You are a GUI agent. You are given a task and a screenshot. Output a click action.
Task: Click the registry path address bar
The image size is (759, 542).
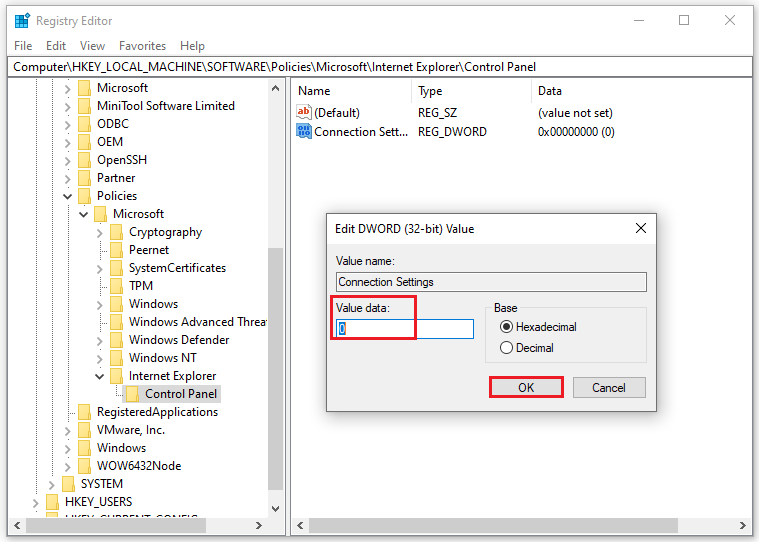pyautogui.click(x=380, y=67)
